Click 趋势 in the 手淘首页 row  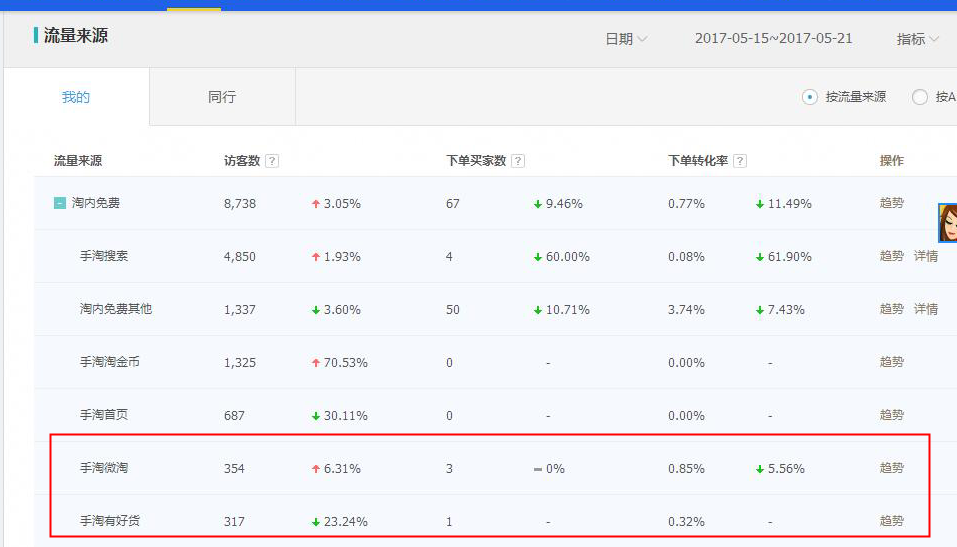(x=891, y=415)
